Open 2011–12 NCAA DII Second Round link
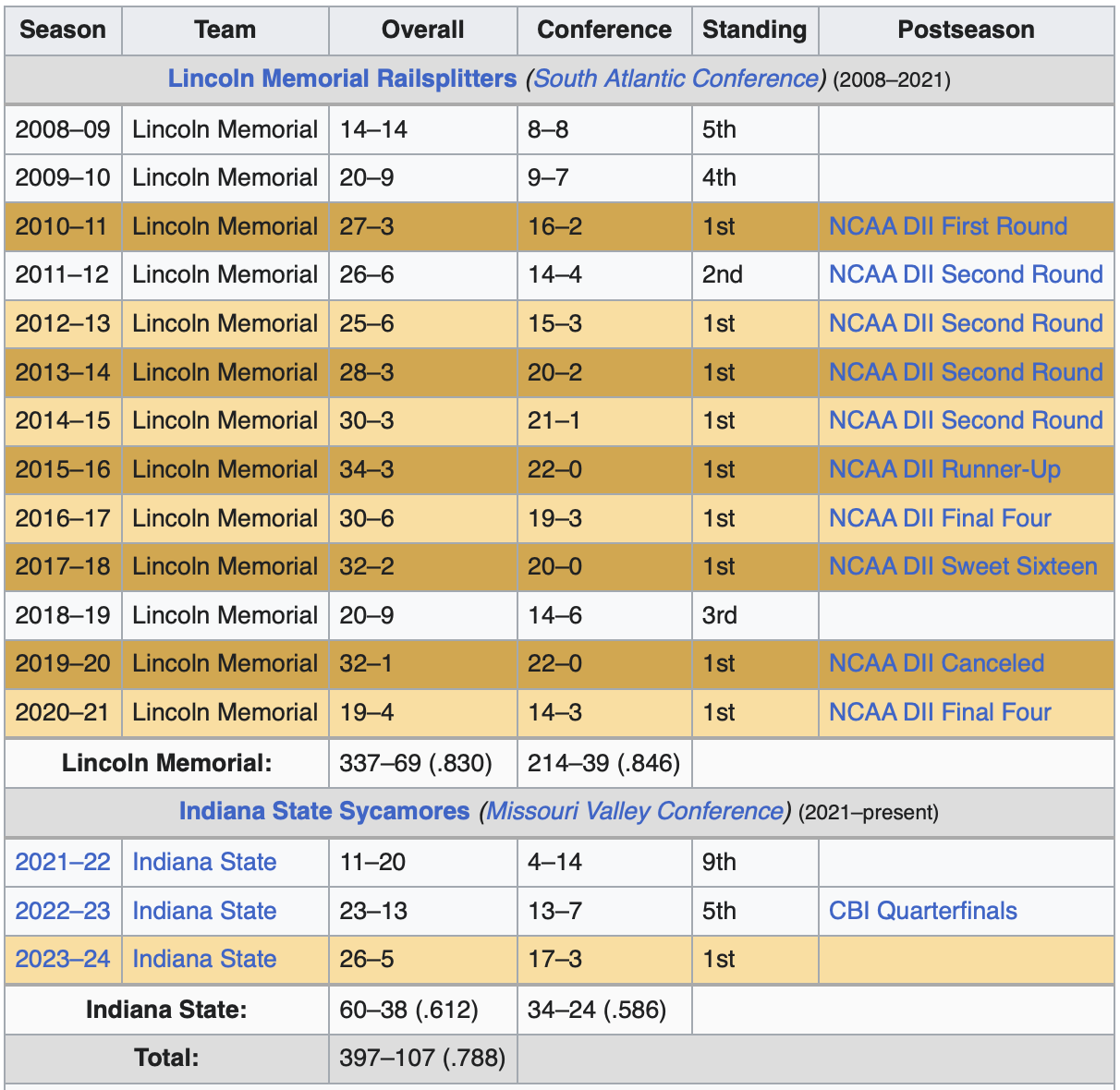The image size is (1120, 1090). point(966,274)
